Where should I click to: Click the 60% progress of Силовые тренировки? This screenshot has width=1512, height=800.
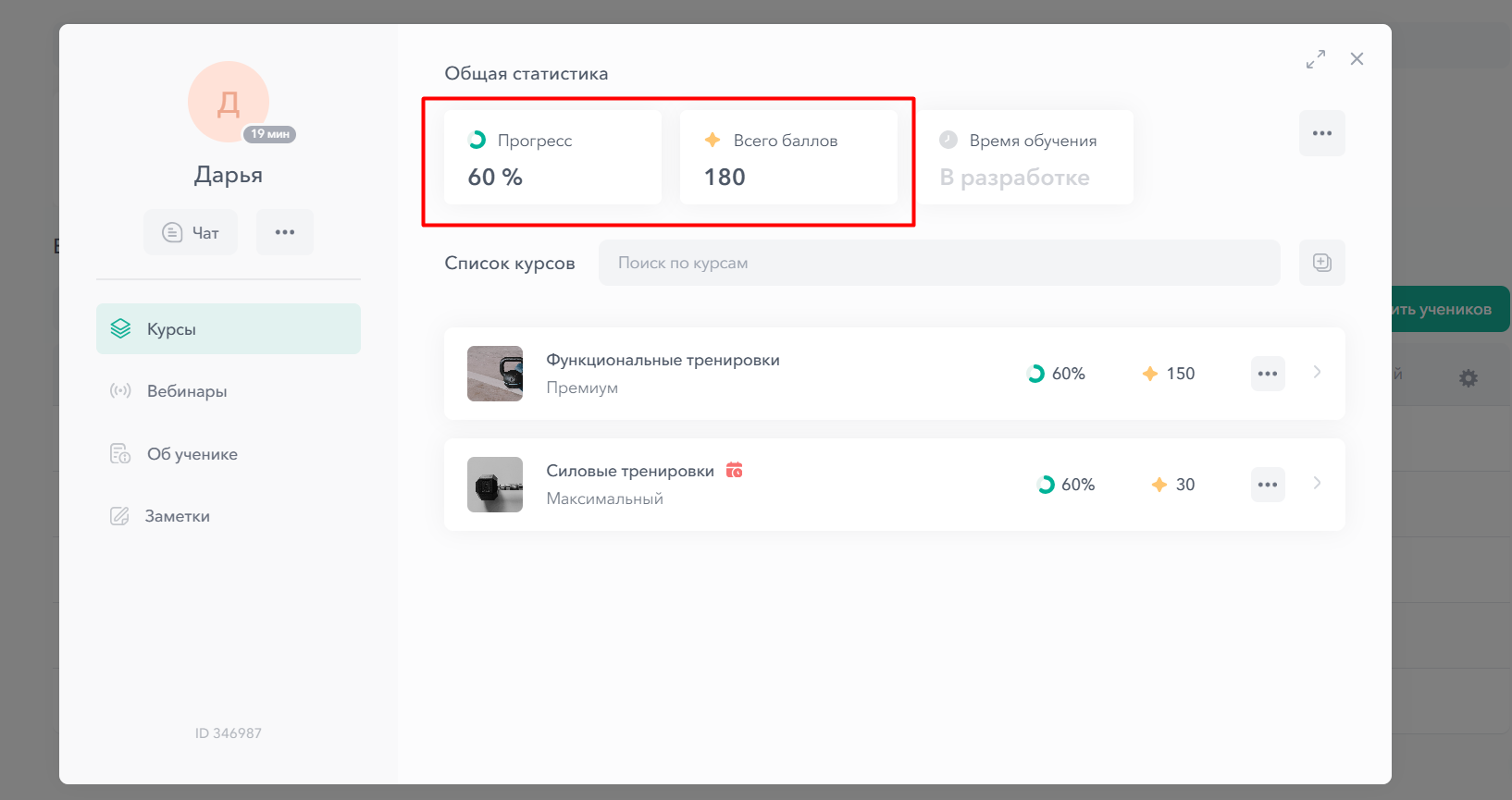point(1066,485)
